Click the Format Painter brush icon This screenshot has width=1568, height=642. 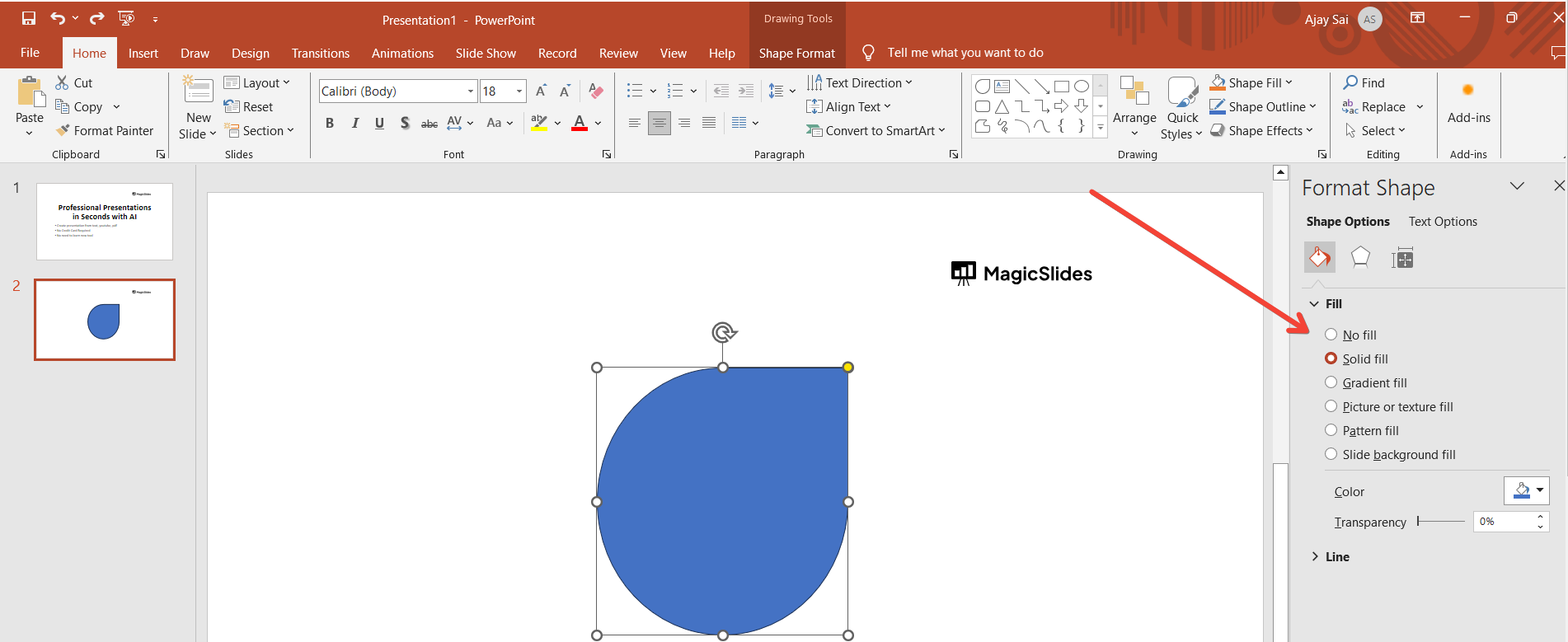pyautogui.click(x=63, y=130)
